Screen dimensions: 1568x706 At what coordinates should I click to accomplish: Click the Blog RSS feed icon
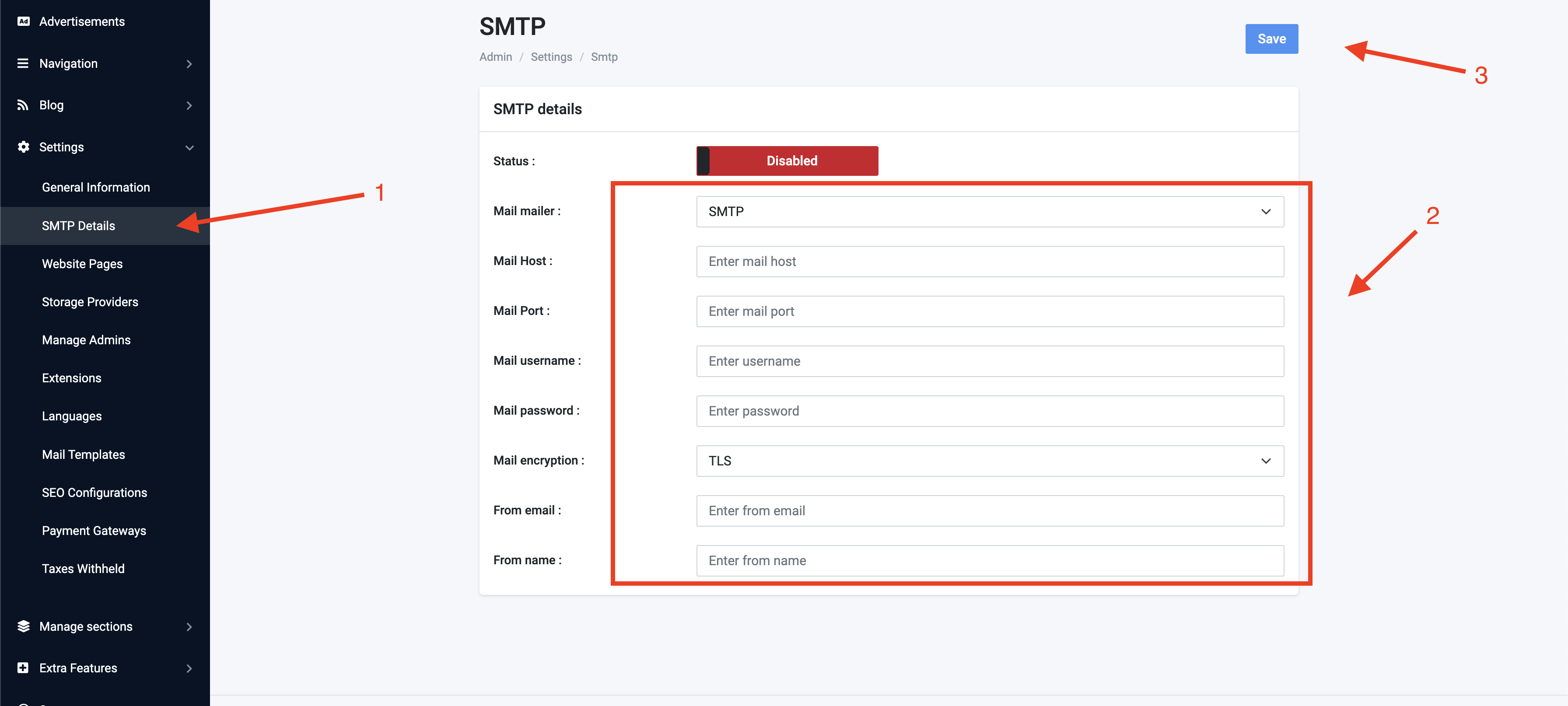(x=23, y=105)
